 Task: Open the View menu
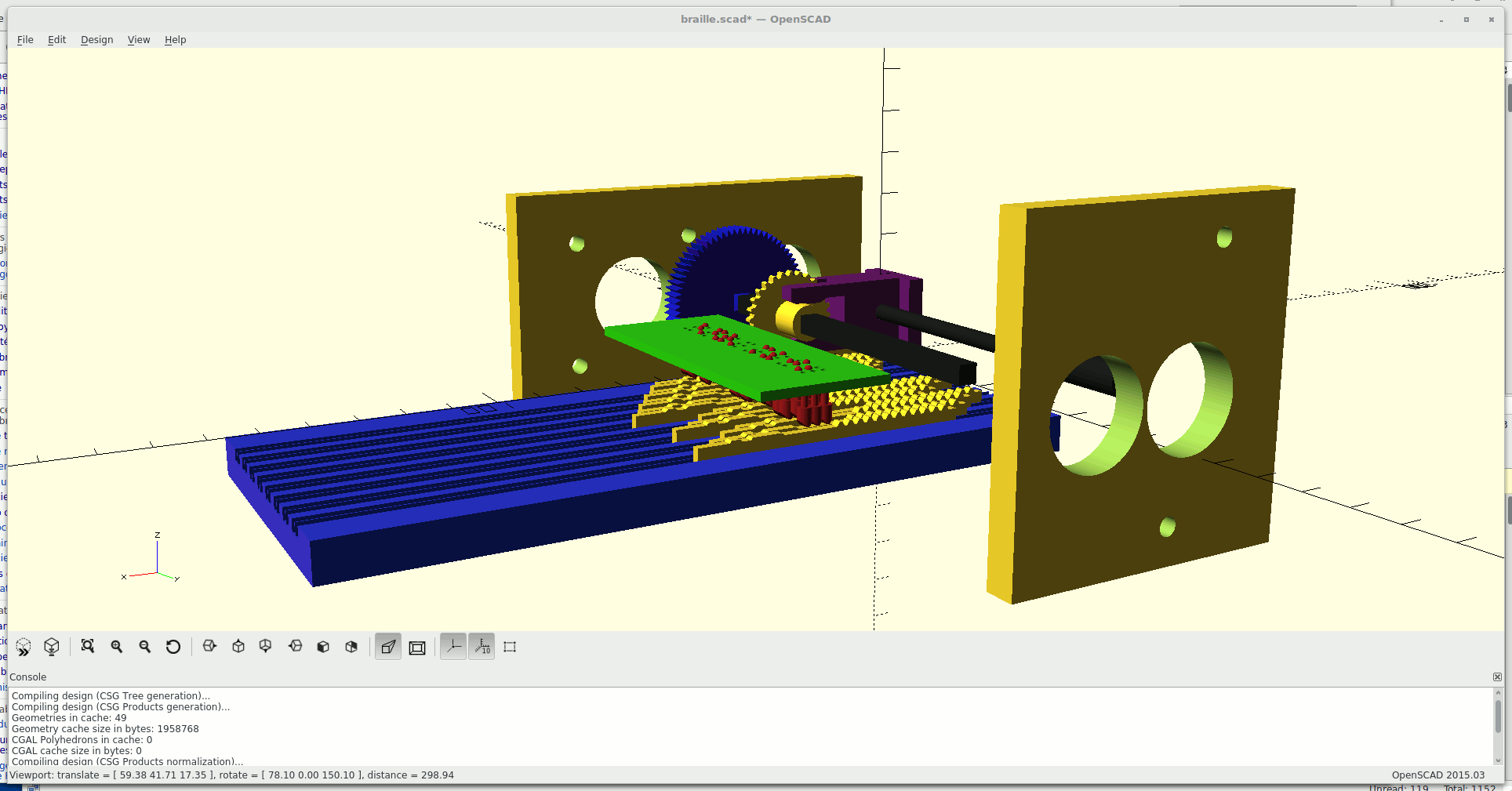(139, 40)
